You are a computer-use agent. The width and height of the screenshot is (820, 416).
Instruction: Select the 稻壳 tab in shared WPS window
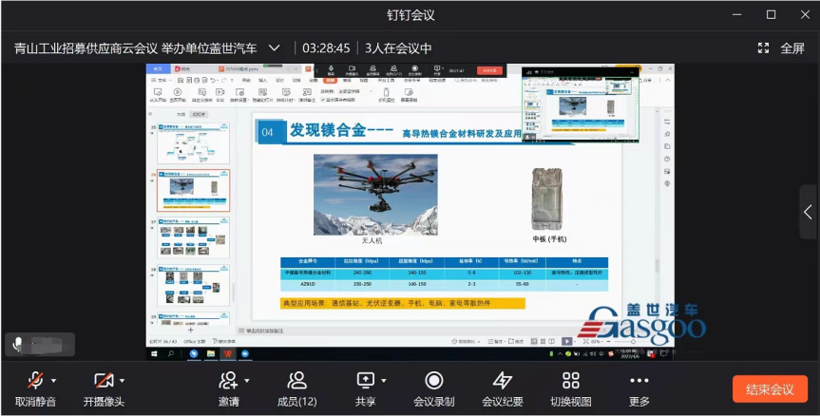tap(183, 69)
